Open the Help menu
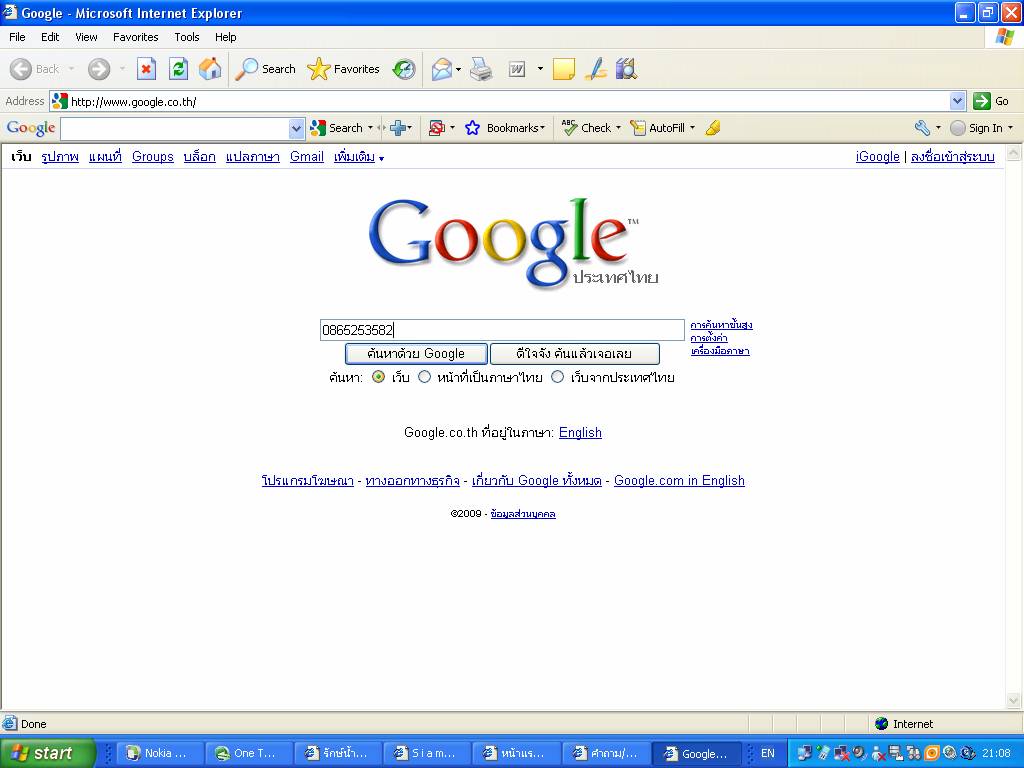 click(x=225, y=37)
